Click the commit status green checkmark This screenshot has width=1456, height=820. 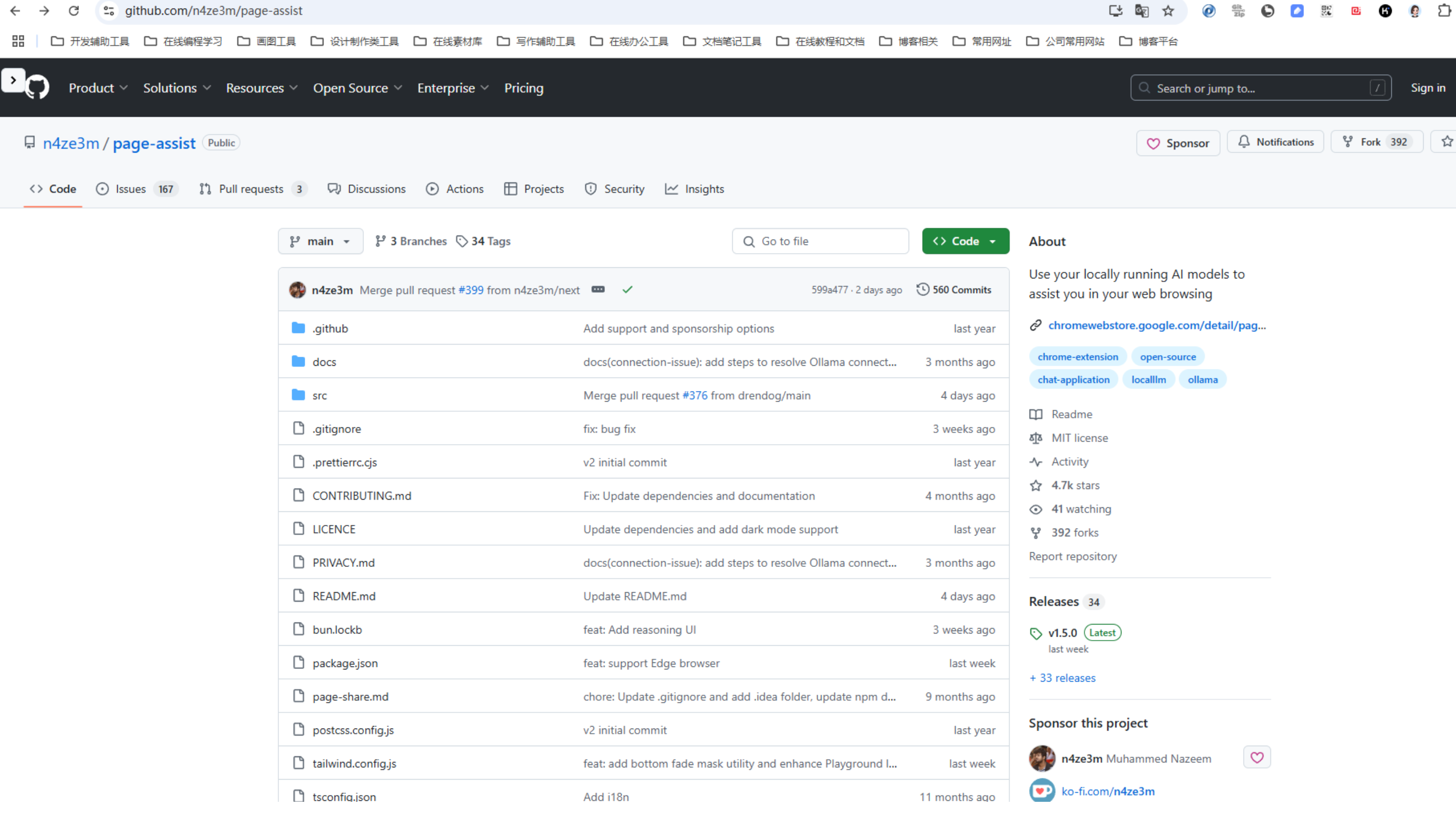tap(627, 290)
